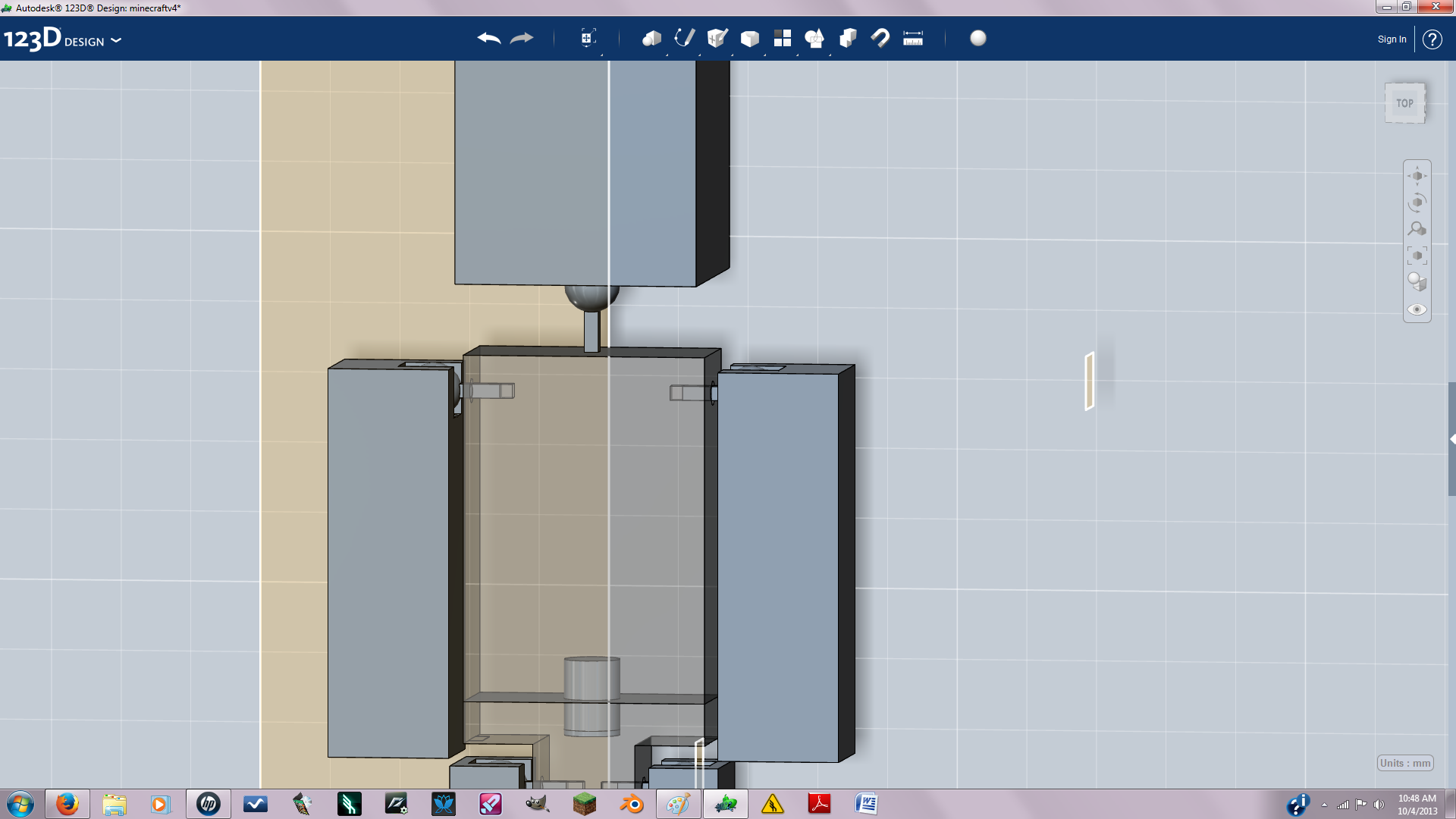Image resolution: width=1456 pixels, height=819 pixels.
Task: Select the Zoom navigation tool
Action: [x=1417, y=229]
